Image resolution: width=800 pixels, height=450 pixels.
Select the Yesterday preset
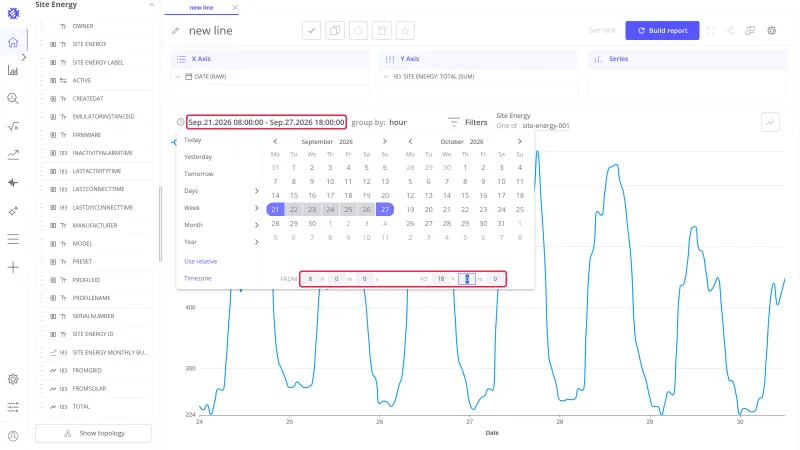pyautogui.click(x=198, y=157)
